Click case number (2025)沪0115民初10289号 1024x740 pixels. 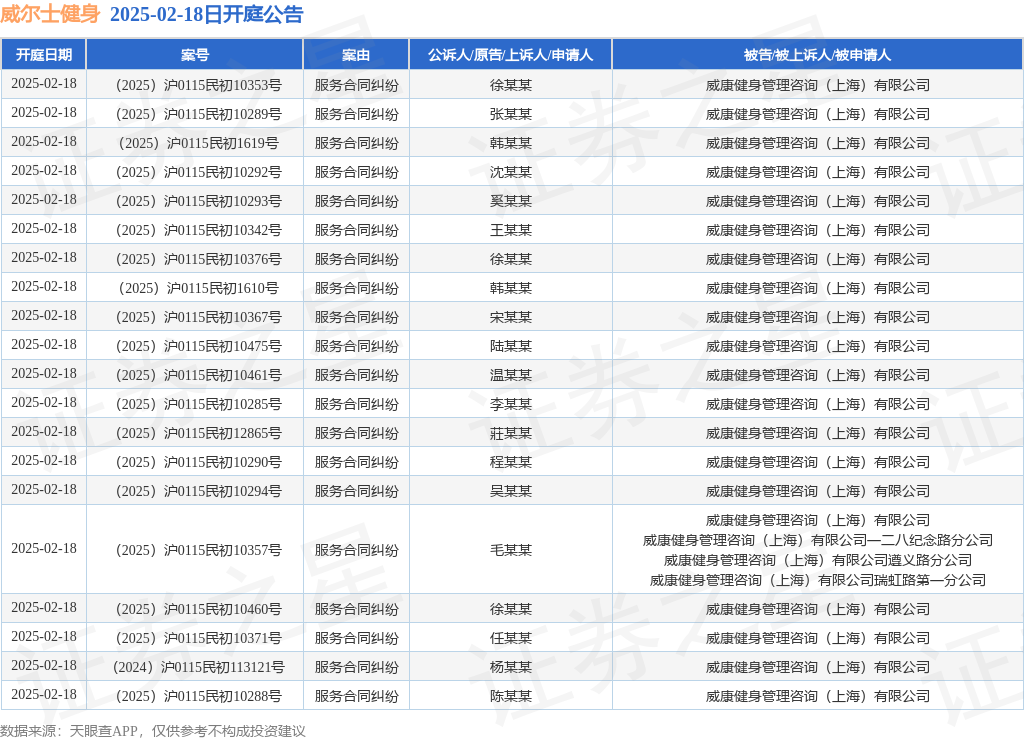[199, 114]
